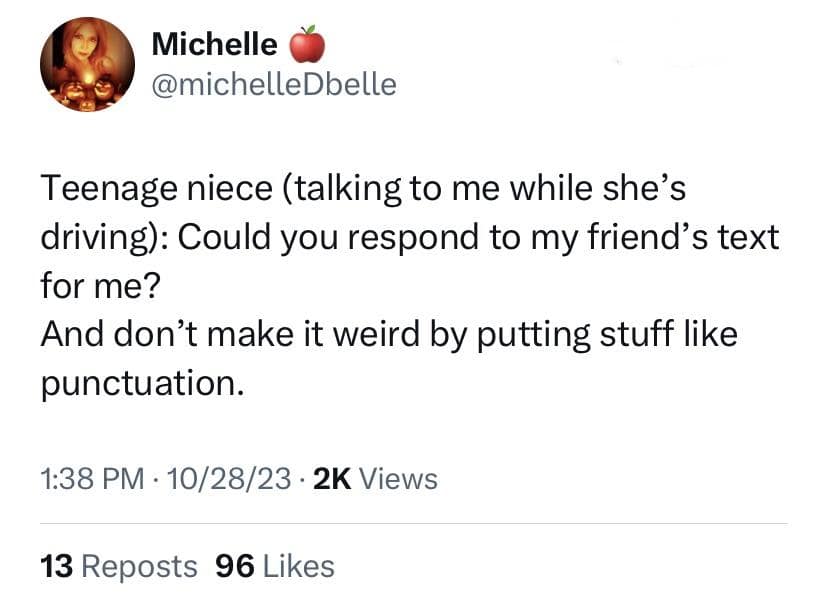Click the word 'punctuation.' in the tweet
Viewport: 828px width, 607px height.
pos(142,383)
